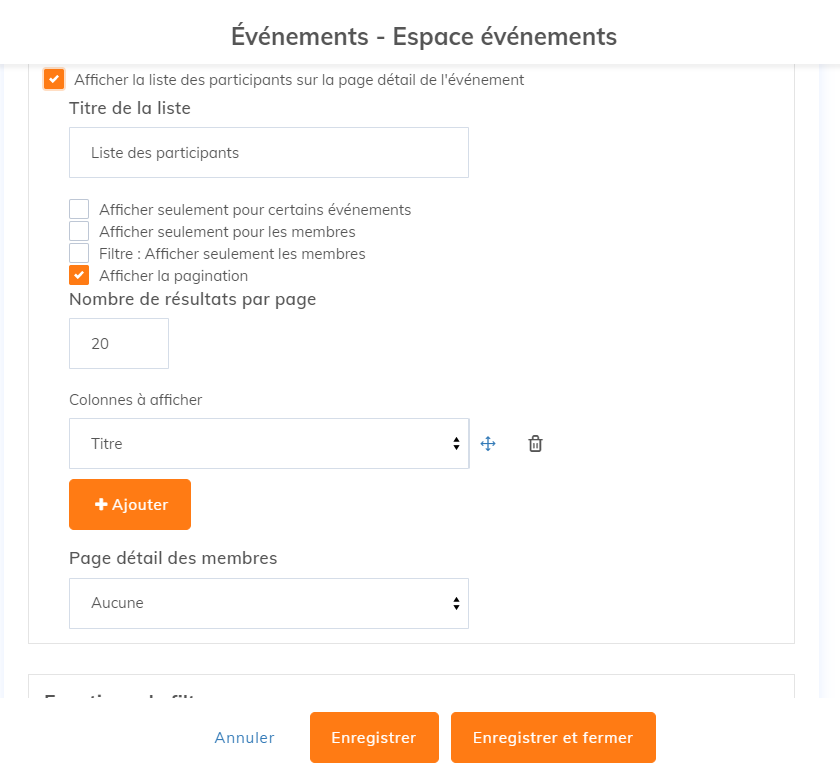Click the Titre de la liste field

[269, 153]
